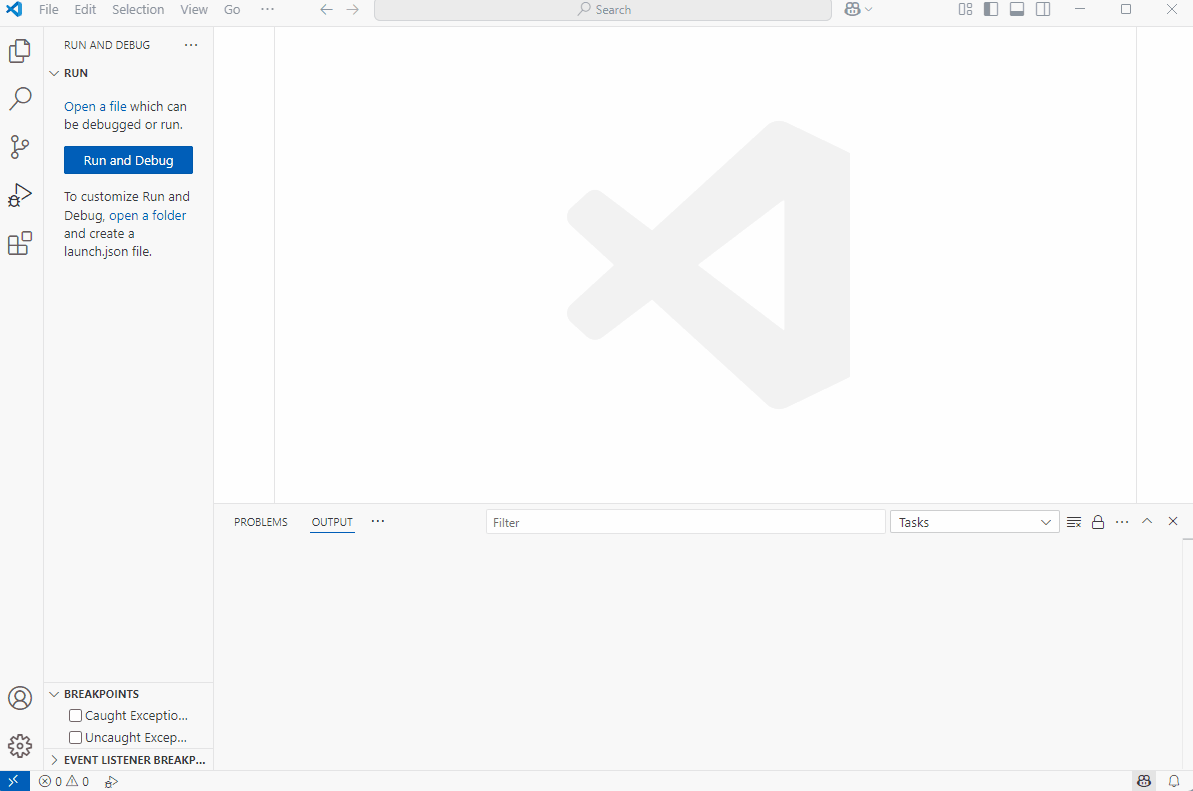Screen dimensions: 1193x791
Task: Open the Explorer view in activity bar
Action: [21, 51]
